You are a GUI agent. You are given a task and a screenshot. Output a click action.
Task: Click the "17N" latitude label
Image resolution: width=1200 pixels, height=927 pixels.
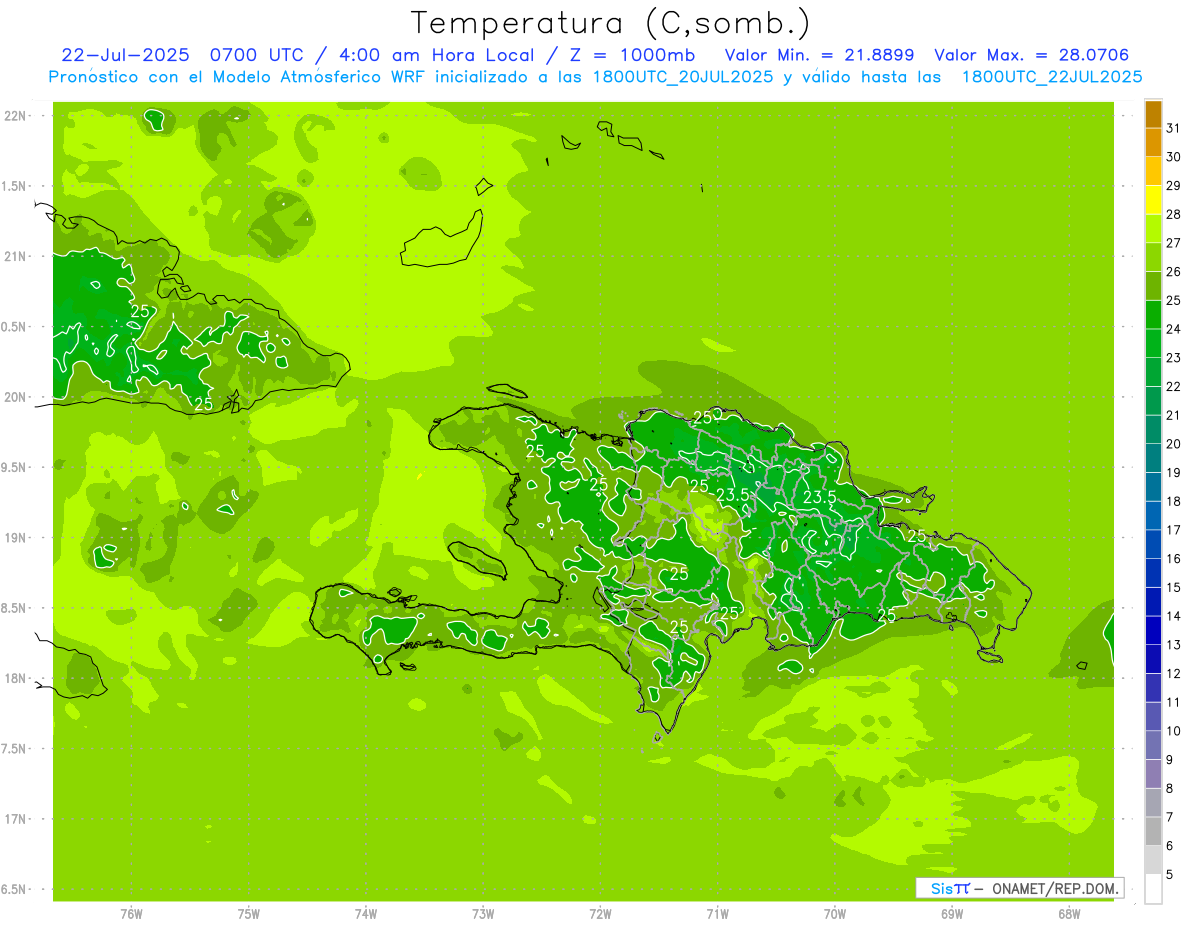tap(15, 819)
